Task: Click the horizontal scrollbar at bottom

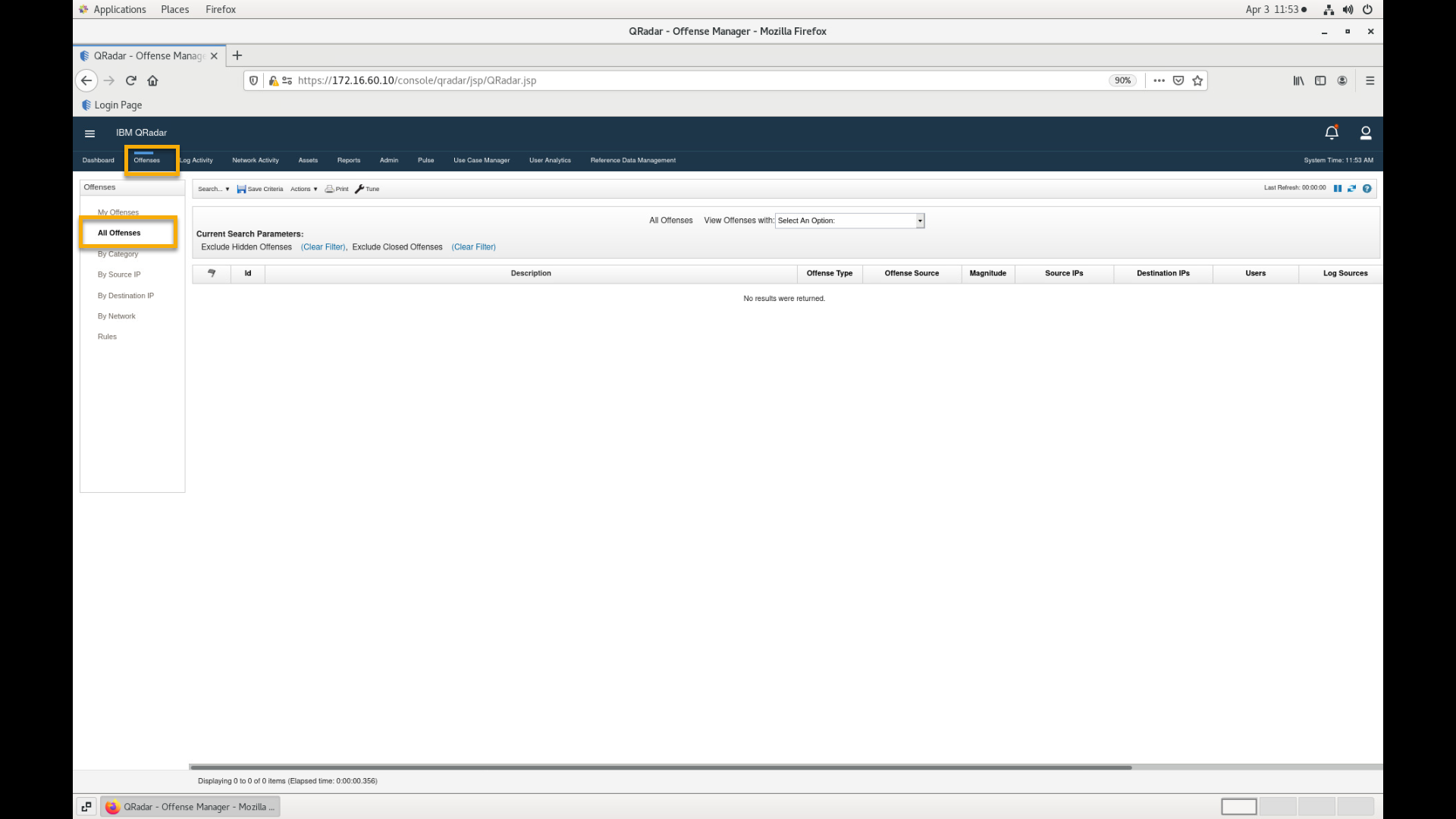Action: (660, 767)
